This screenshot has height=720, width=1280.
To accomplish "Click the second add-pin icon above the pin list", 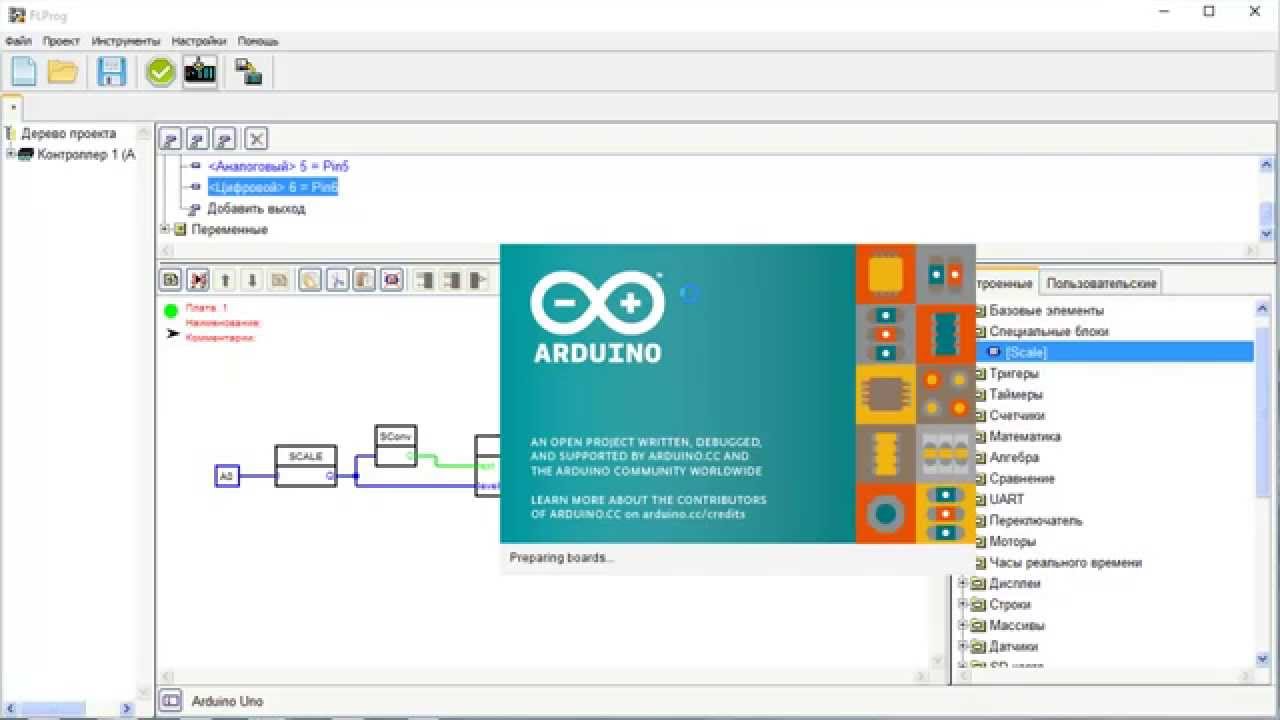I will pos(198,139).
